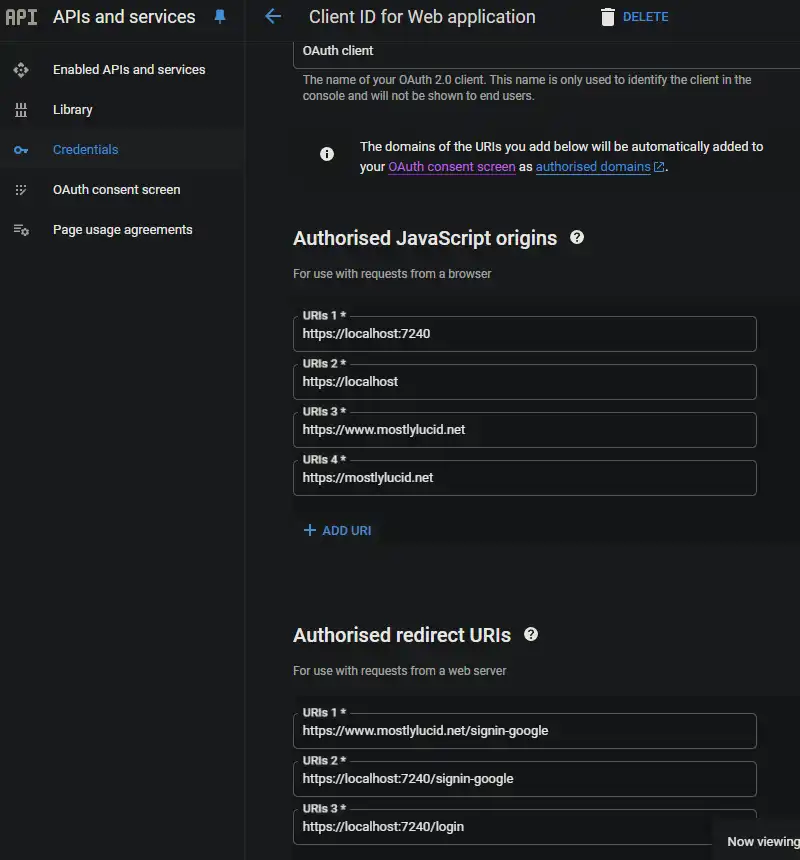The width and height of the screenshot is (800, 860).
Task: Click the info icon beside the domains notice
Action: (x=327, y=155)
